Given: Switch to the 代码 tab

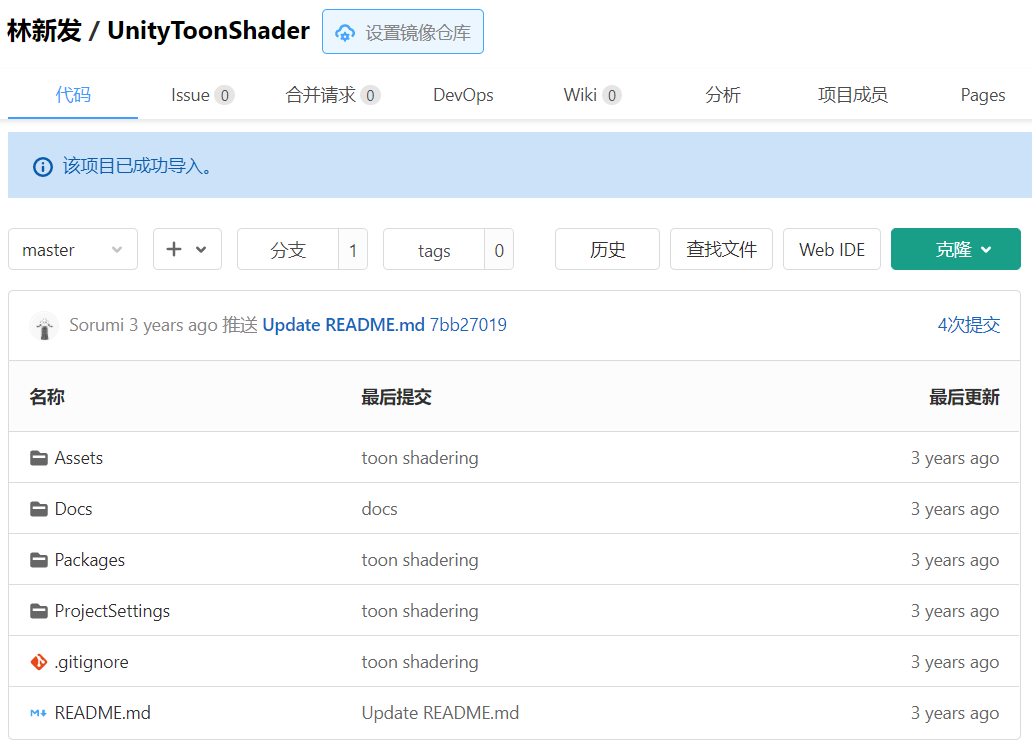Looking at the screenshot, I should coord(73,95).
